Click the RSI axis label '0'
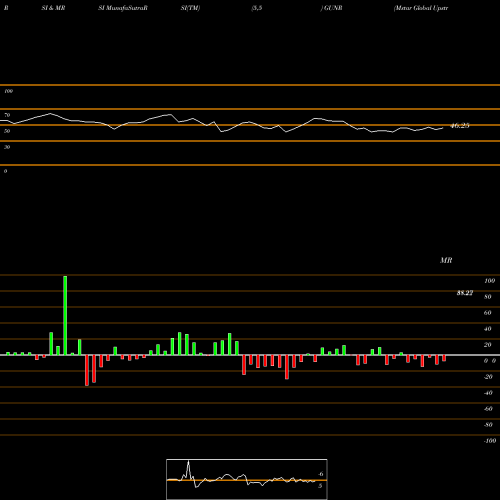Screen dimensions: 500x500 pyautogui.click(x=5, y=171)
